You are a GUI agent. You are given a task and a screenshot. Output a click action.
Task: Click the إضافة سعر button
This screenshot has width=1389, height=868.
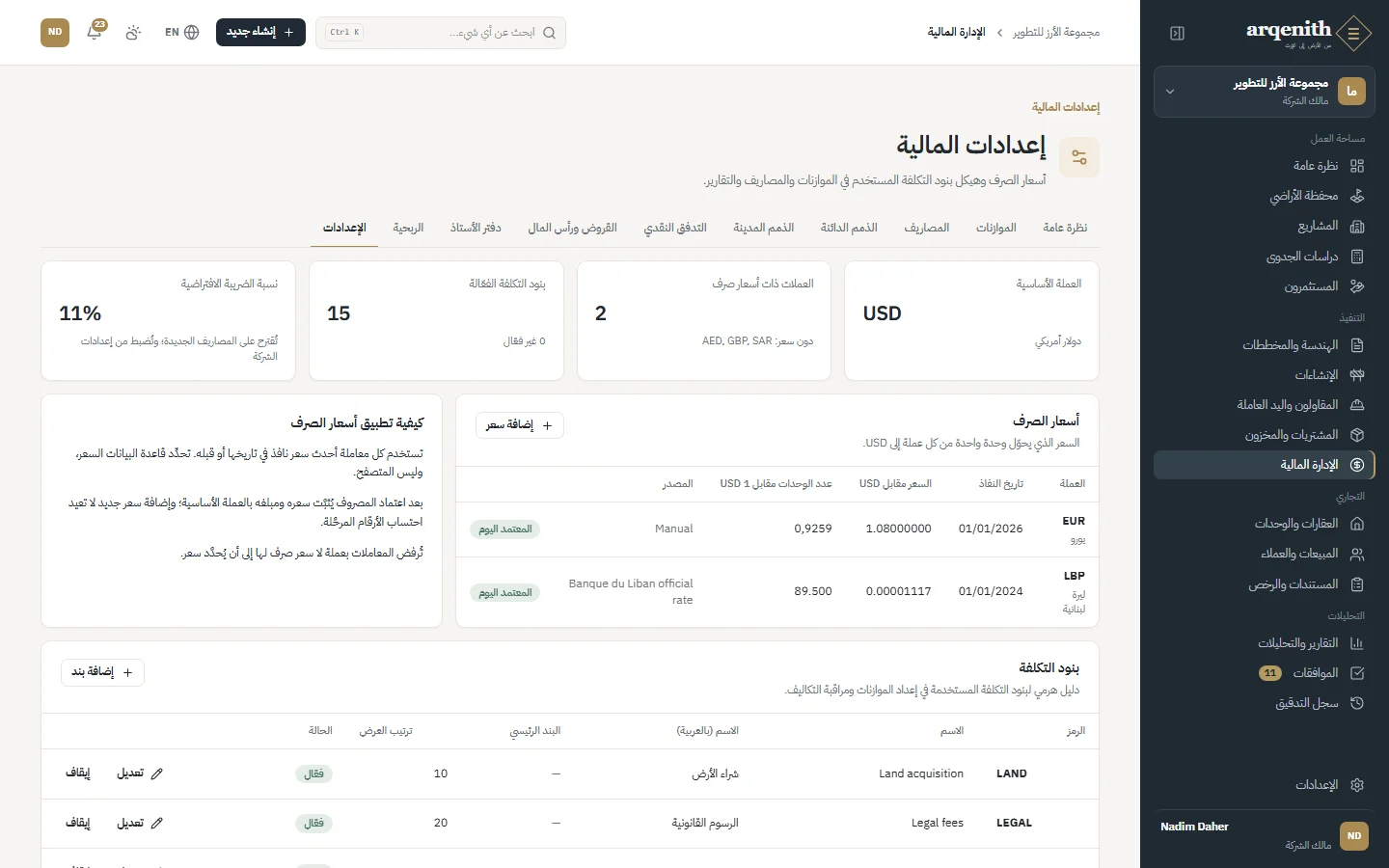tap(520, 425)
